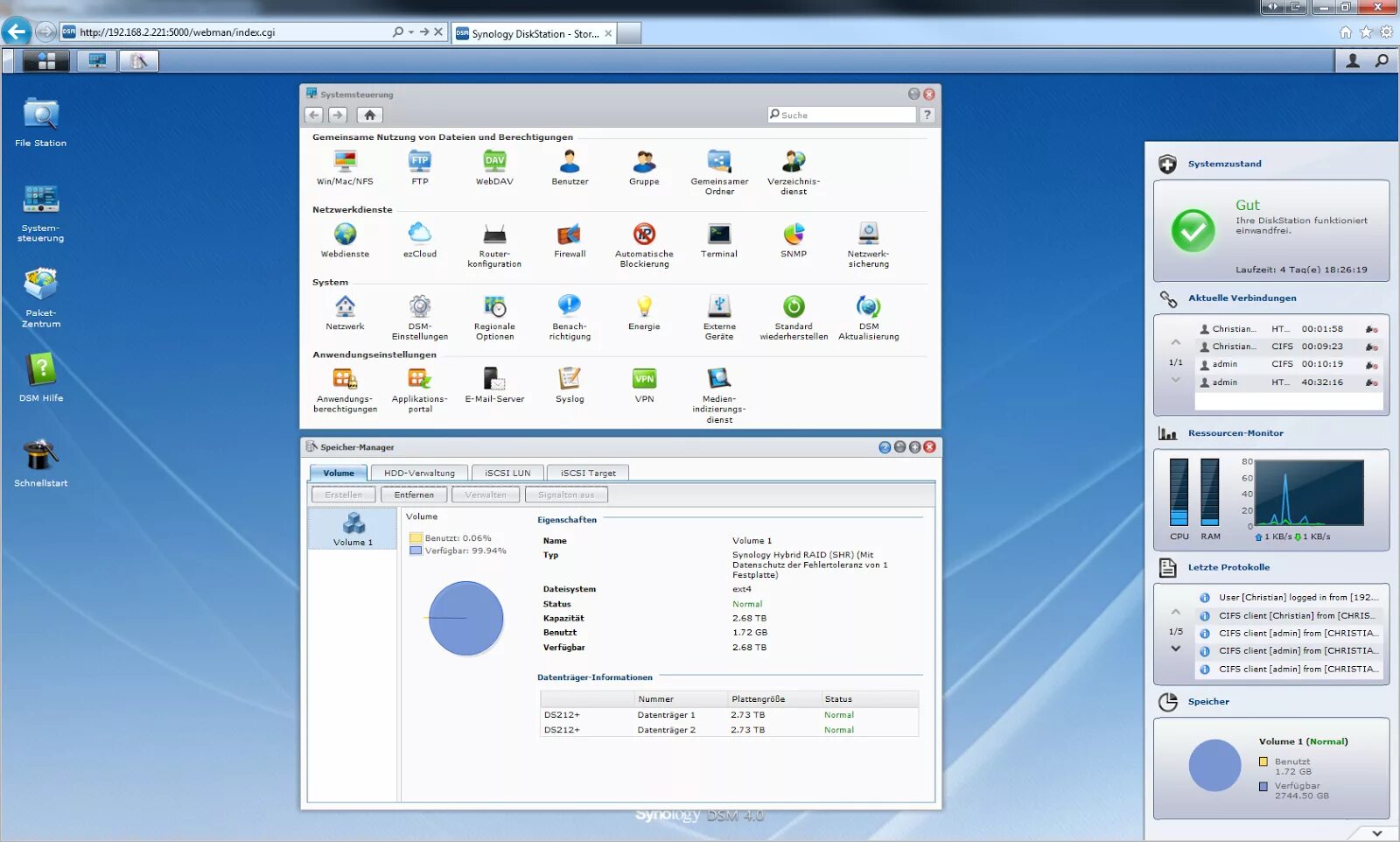The width and height of the screenshot is (1400, 842).
Task: Kick the connection lasting 00:01:58
Action: [x=1372, y=329]
